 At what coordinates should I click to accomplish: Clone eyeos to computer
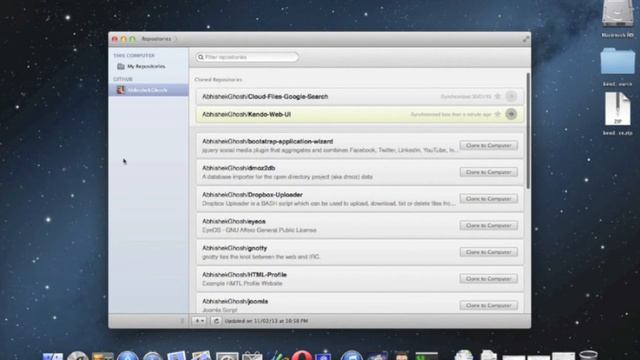tap(489, 225)
